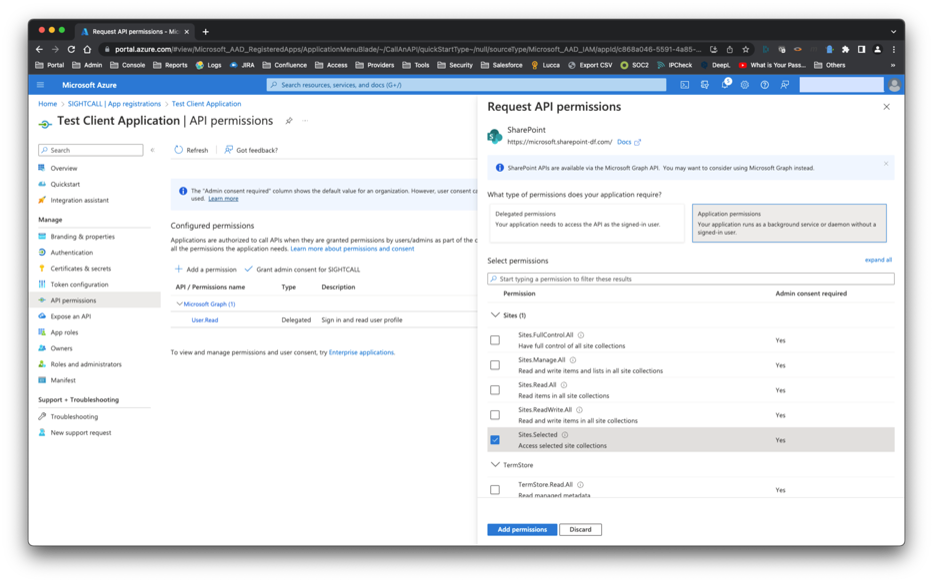Show info for Sites.ReadWrite.All permission

point(579,410)
